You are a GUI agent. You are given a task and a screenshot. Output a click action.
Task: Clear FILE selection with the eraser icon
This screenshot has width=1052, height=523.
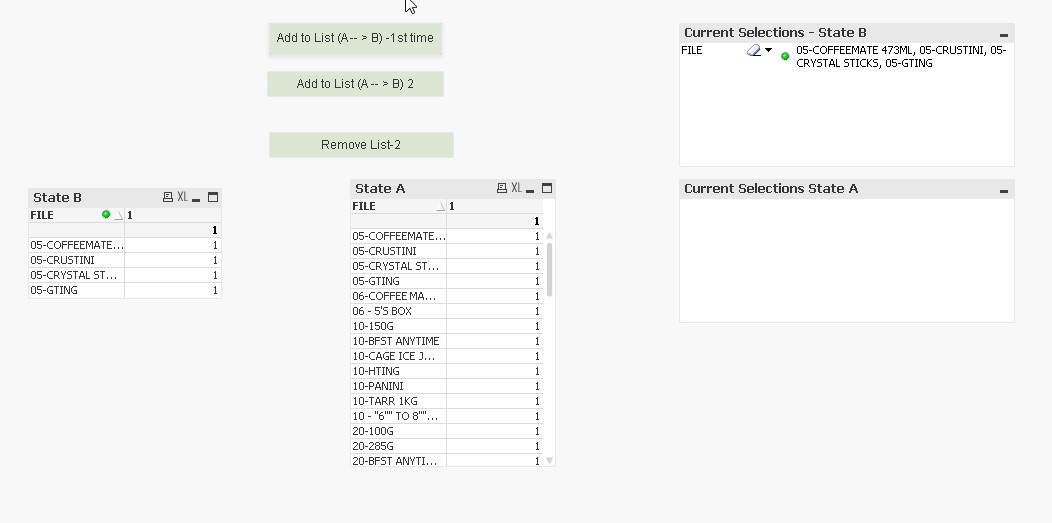click(754, 50)
